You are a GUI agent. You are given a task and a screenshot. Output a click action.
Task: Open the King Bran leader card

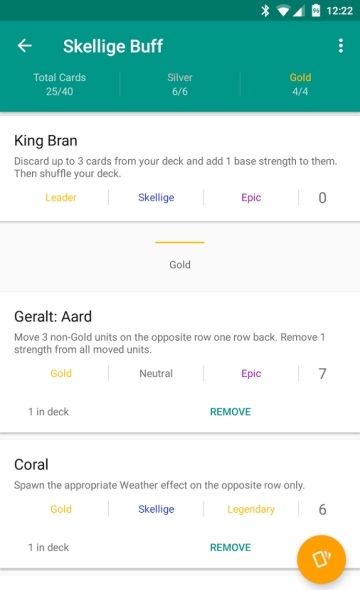180,168
